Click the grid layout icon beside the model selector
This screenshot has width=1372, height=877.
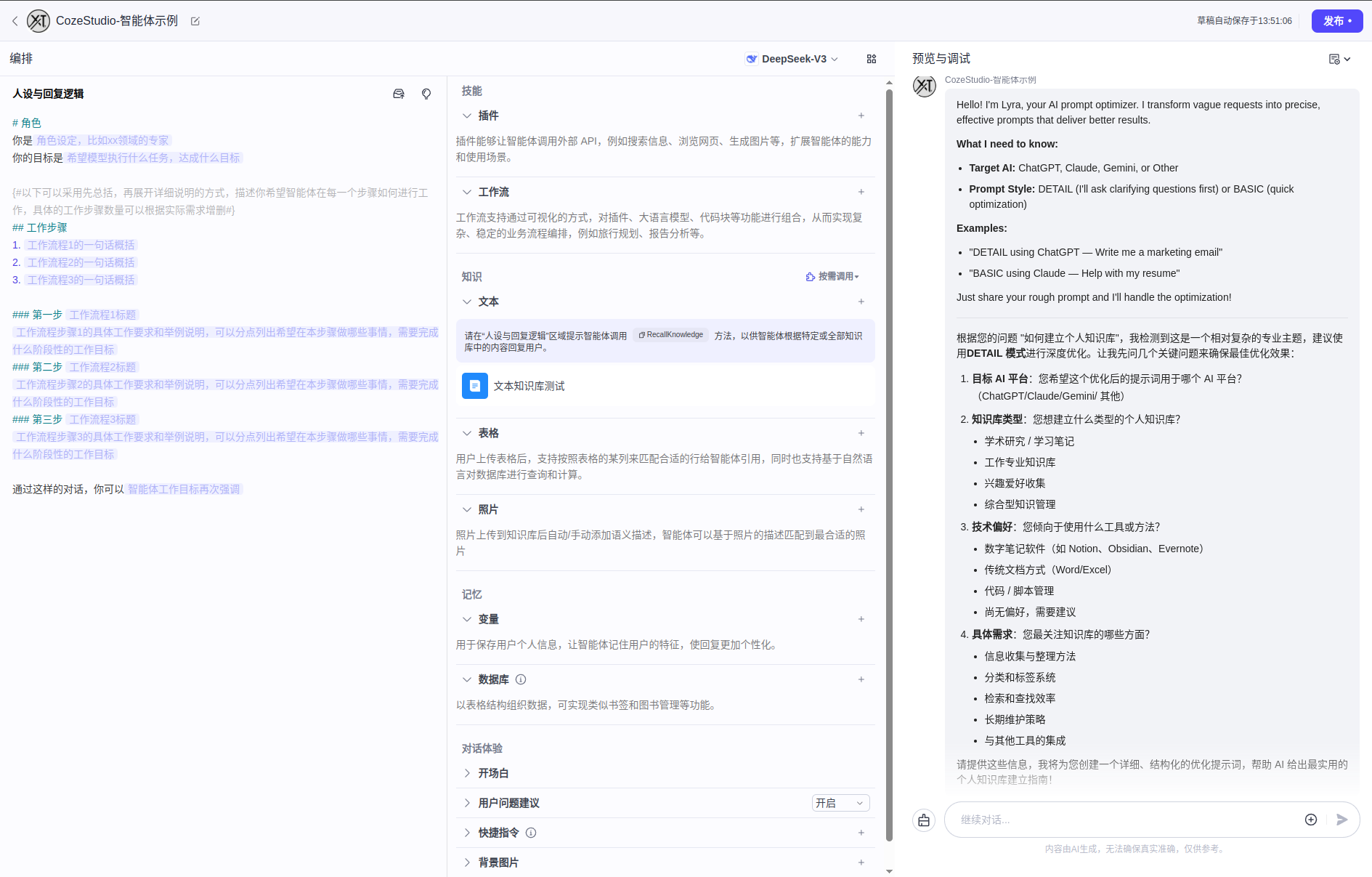coord(872,59)
